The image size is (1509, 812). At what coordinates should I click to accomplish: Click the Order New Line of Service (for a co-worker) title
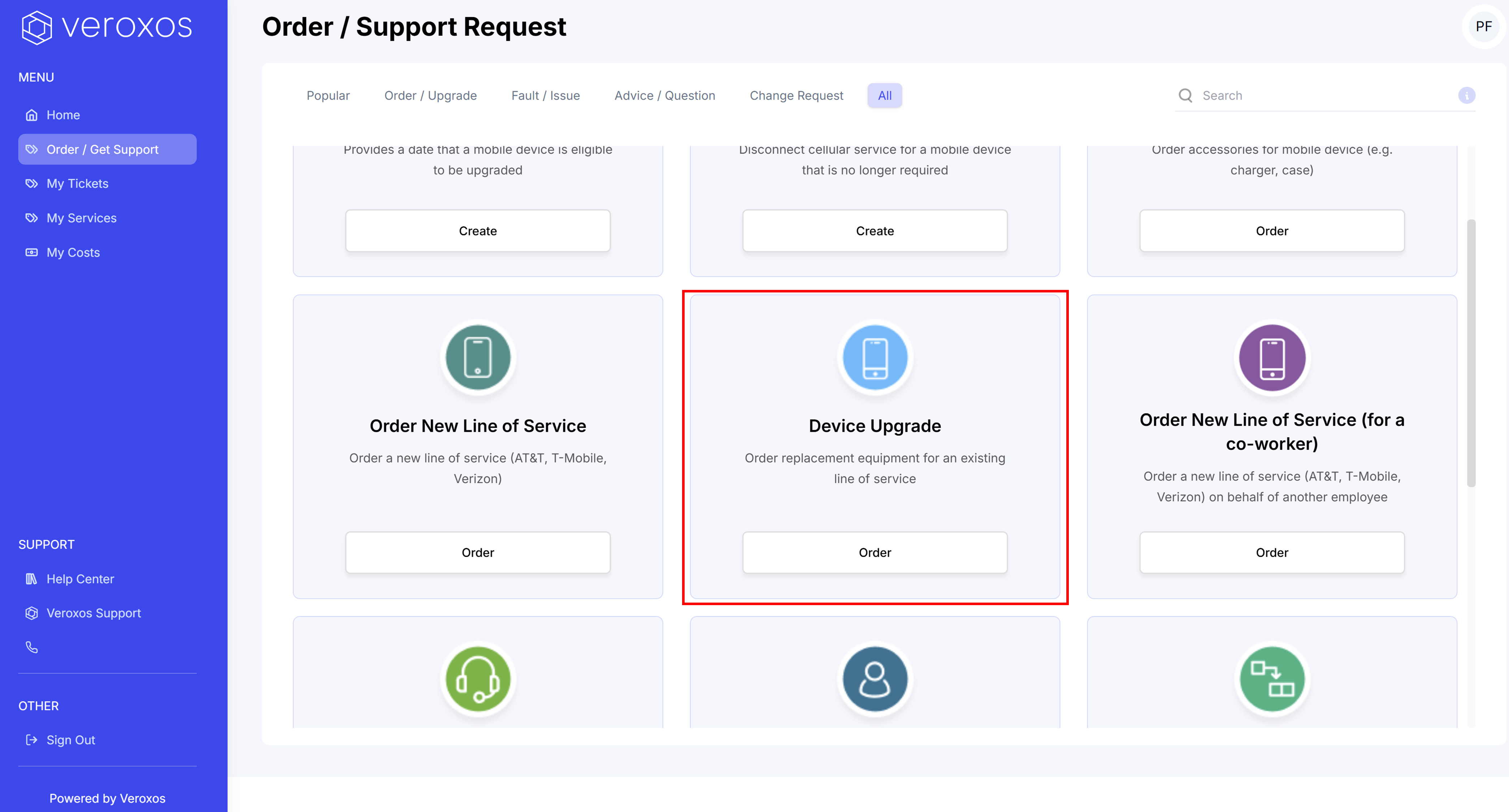click(1272, 432)
